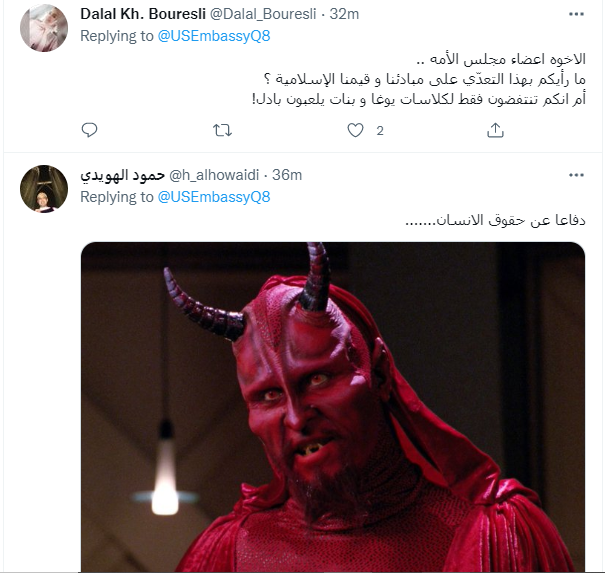605x573 pixels.
Task: Click the @Dalal_Bouresli handle
Action: tap(263, 14)
